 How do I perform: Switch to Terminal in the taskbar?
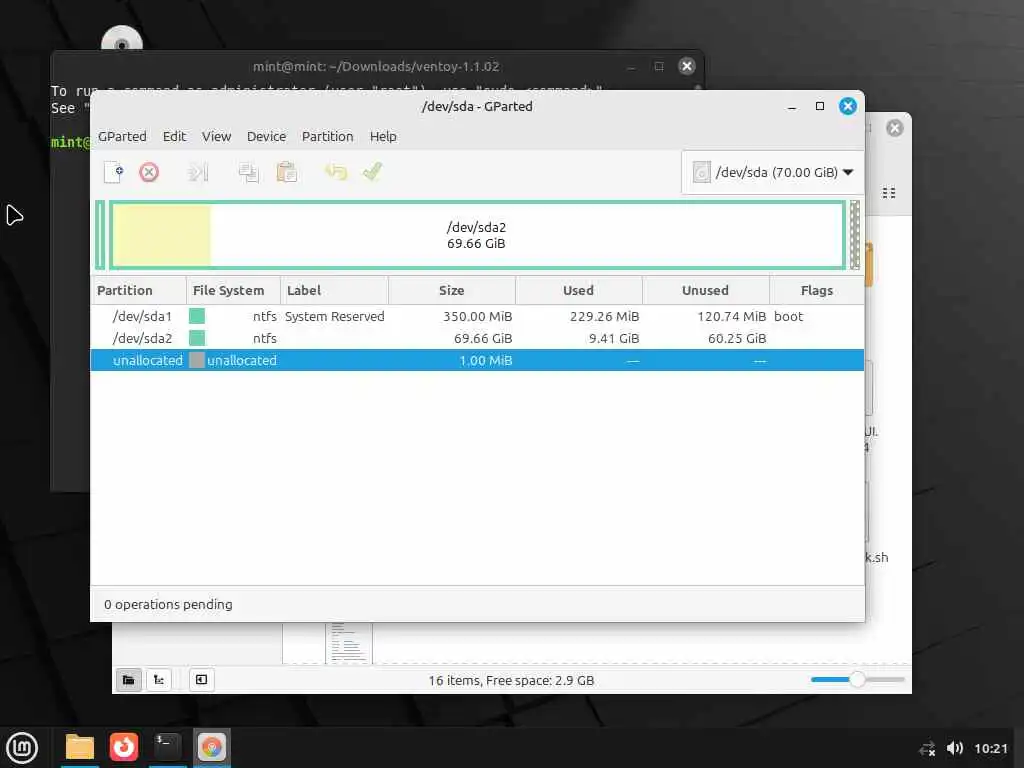point(167,747)
